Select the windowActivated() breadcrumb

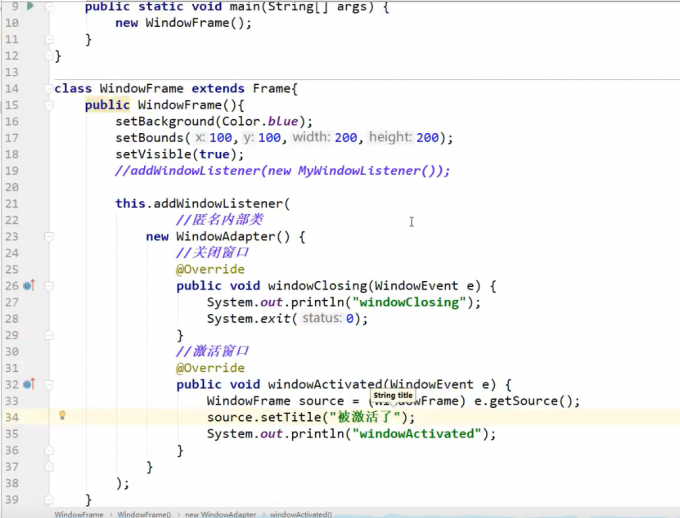[x=301, y=513]
